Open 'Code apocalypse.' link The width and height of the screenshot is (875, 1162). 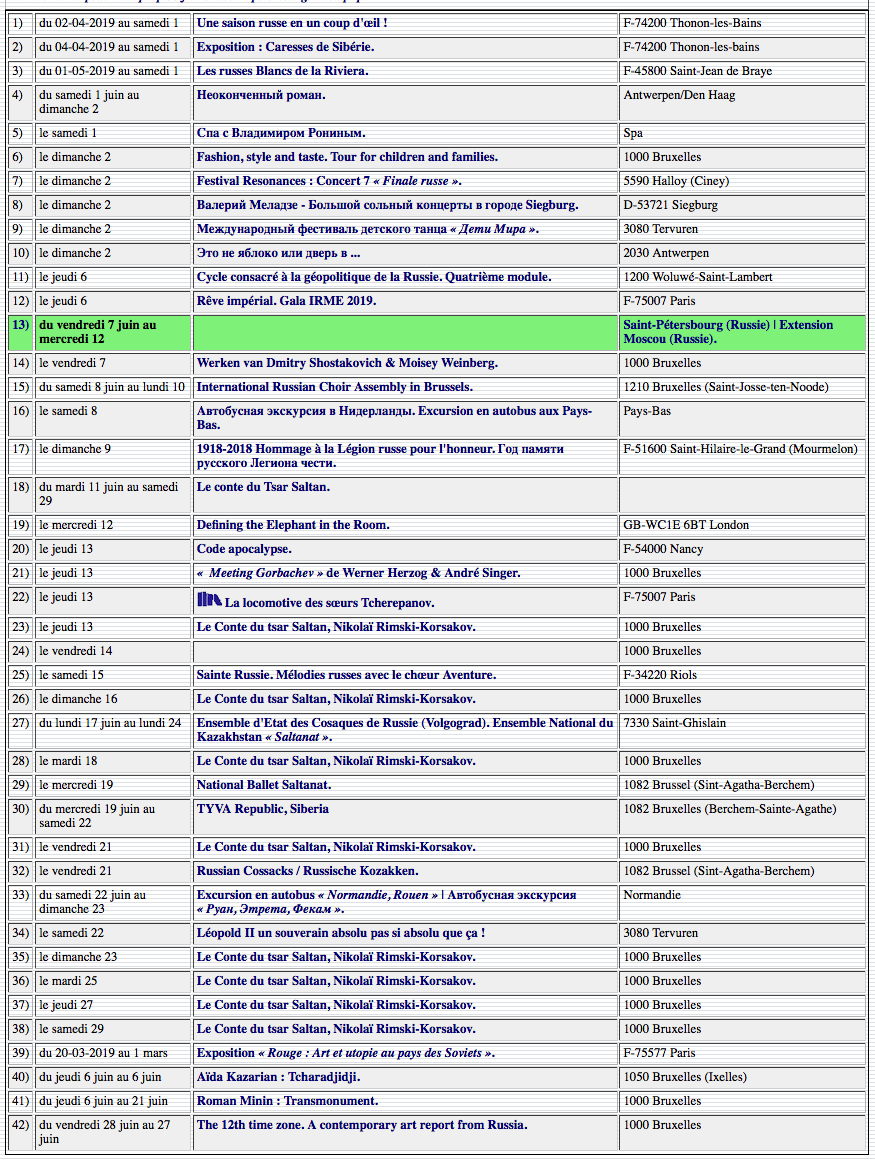(244, 549)
